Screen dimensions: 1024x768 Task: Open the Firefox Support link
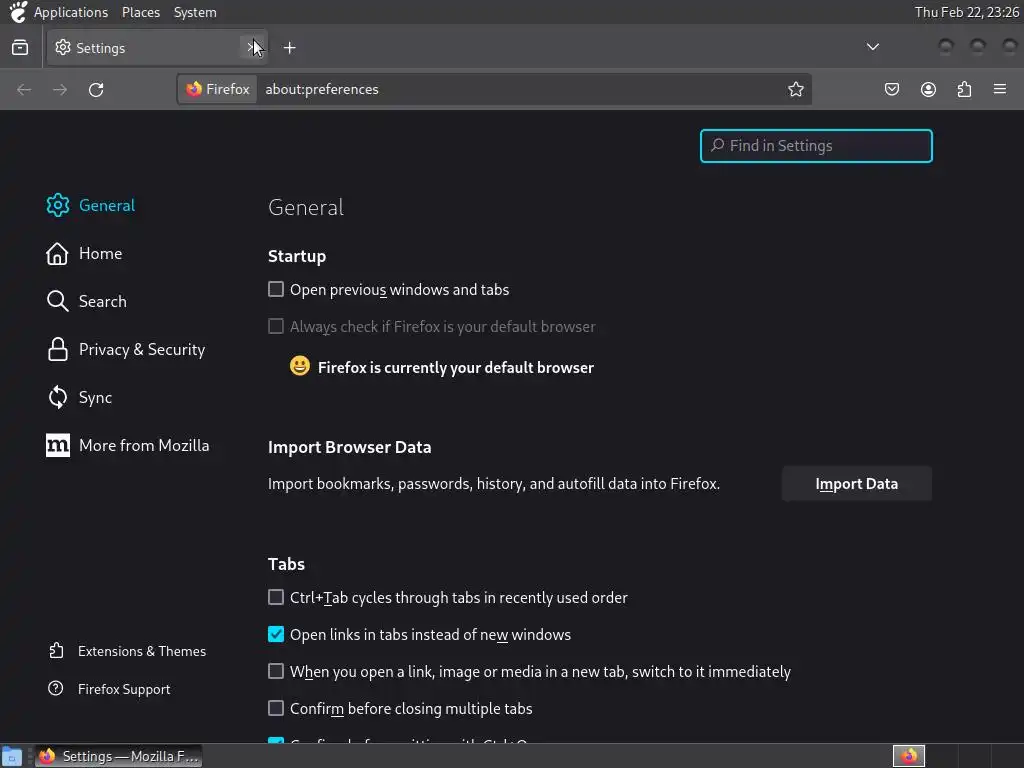tap(124, 689)
